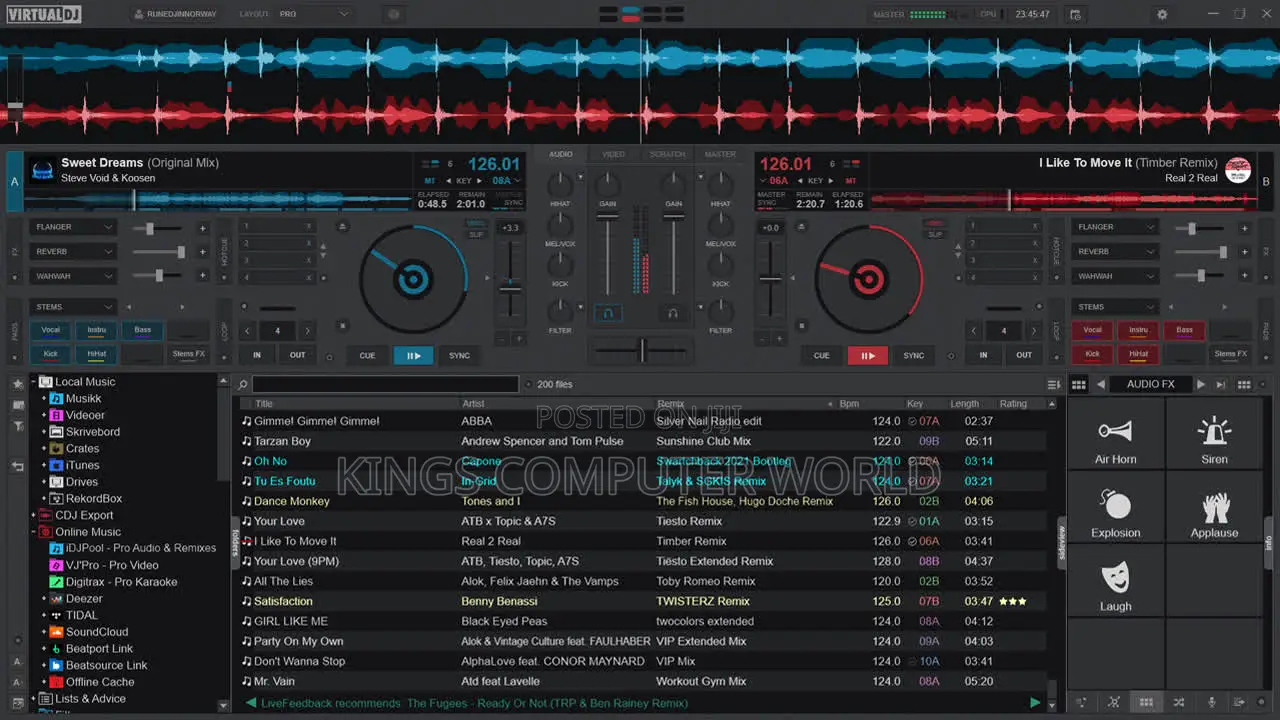Image resolution: width=1280 pixels, height=720 pixels.
Task: Trigger the Siren sample
Action: tap(1214, 435)
